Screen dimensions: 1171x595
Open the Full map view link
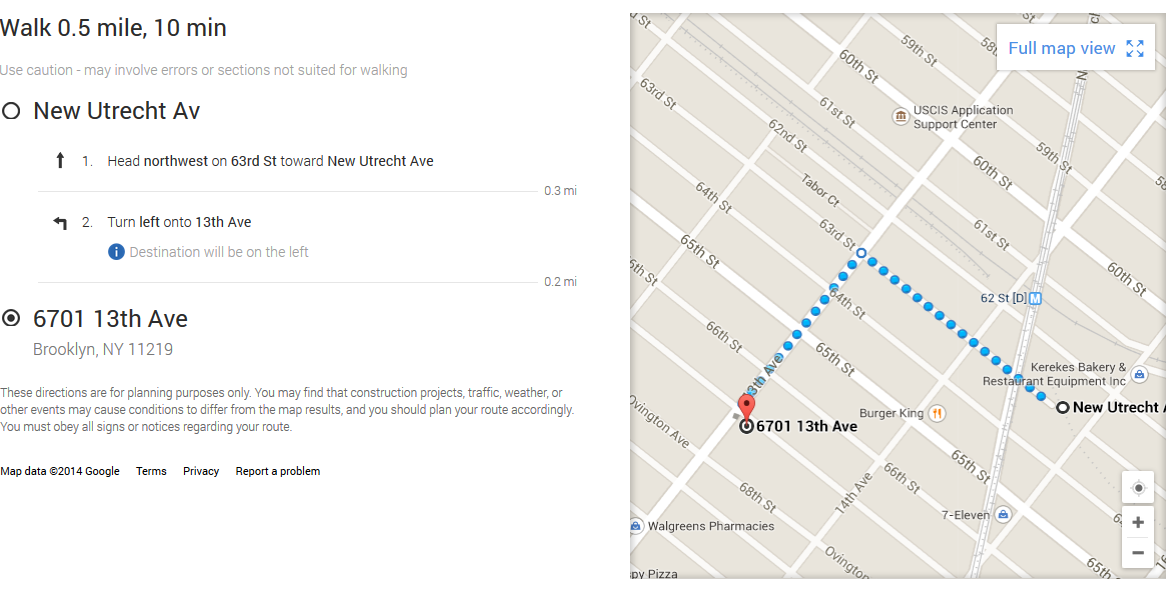[x=1061, y=49]
